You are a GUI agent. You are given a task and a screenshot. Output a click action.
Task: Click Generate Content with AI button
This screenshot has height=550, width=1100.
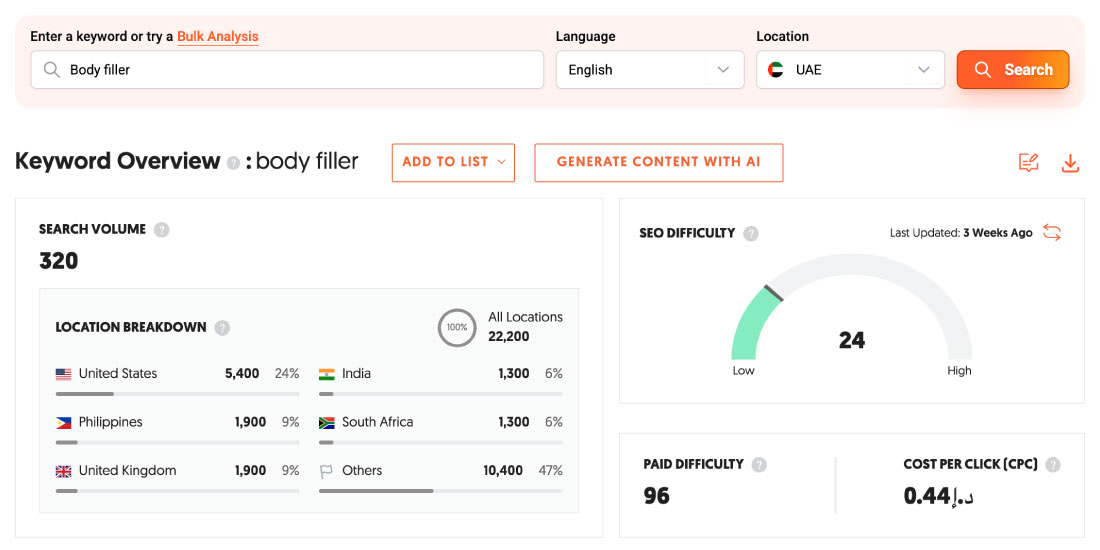click(x=658, y=162)
